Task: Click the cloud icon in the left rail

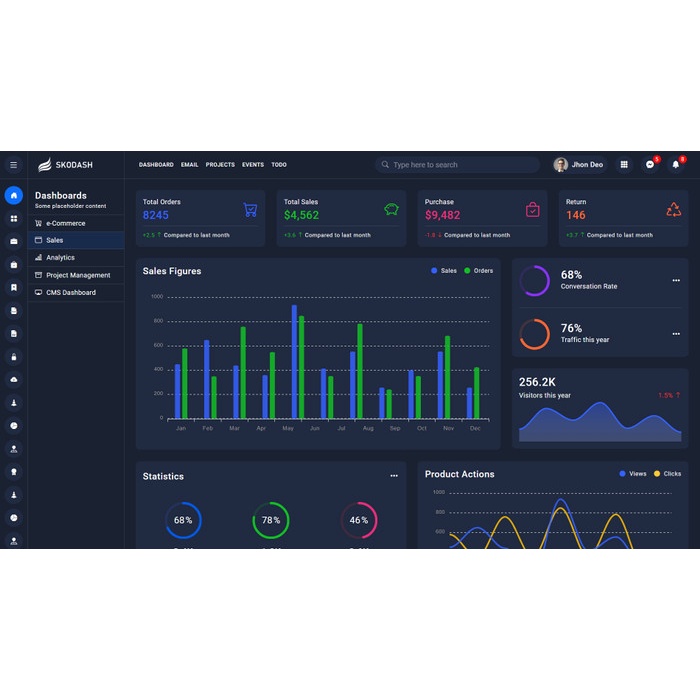Action: point(14,379)
